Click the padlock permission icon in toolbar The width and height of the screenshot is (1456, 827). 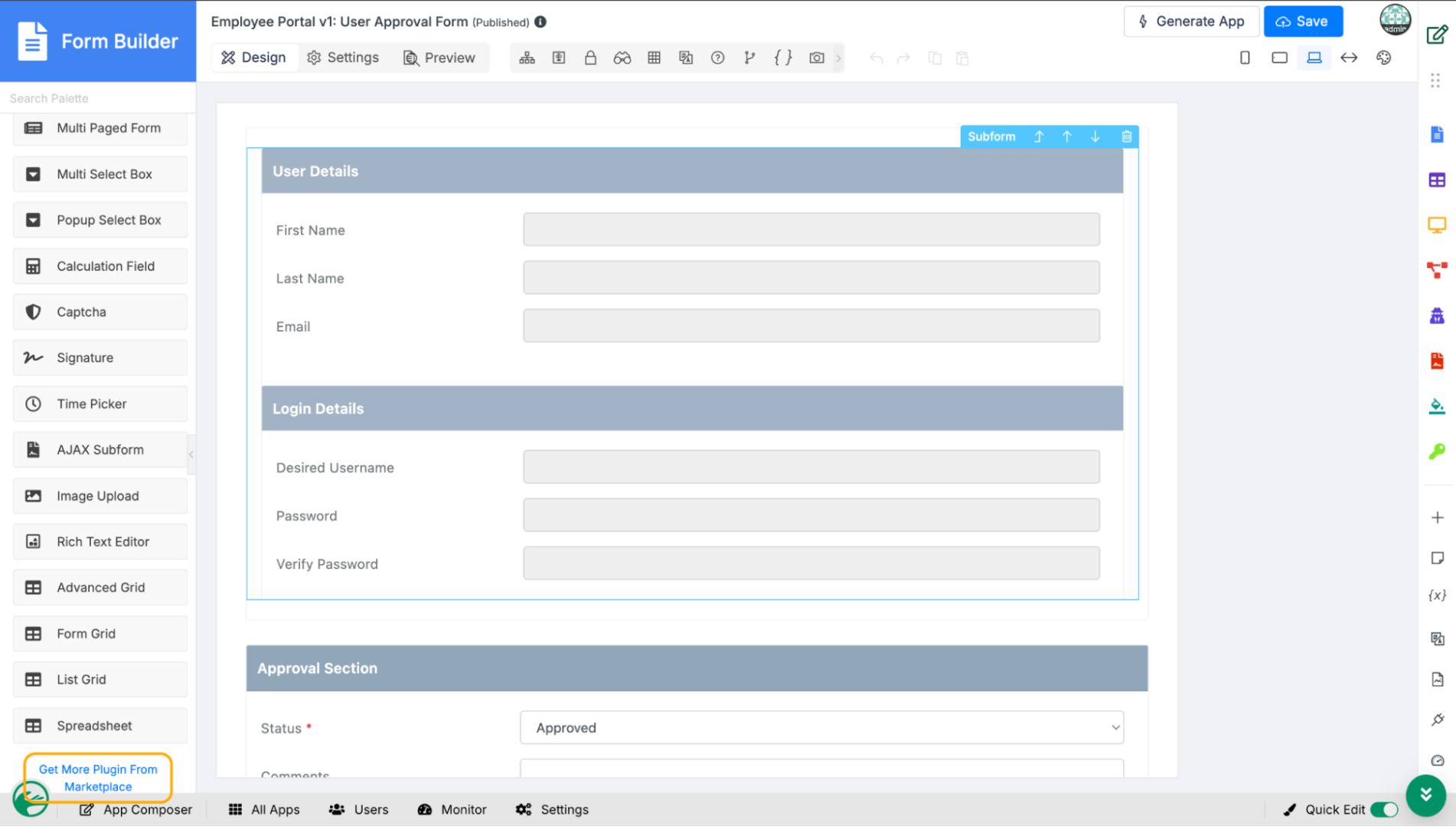pyautogui.click(x=590, y=58)
